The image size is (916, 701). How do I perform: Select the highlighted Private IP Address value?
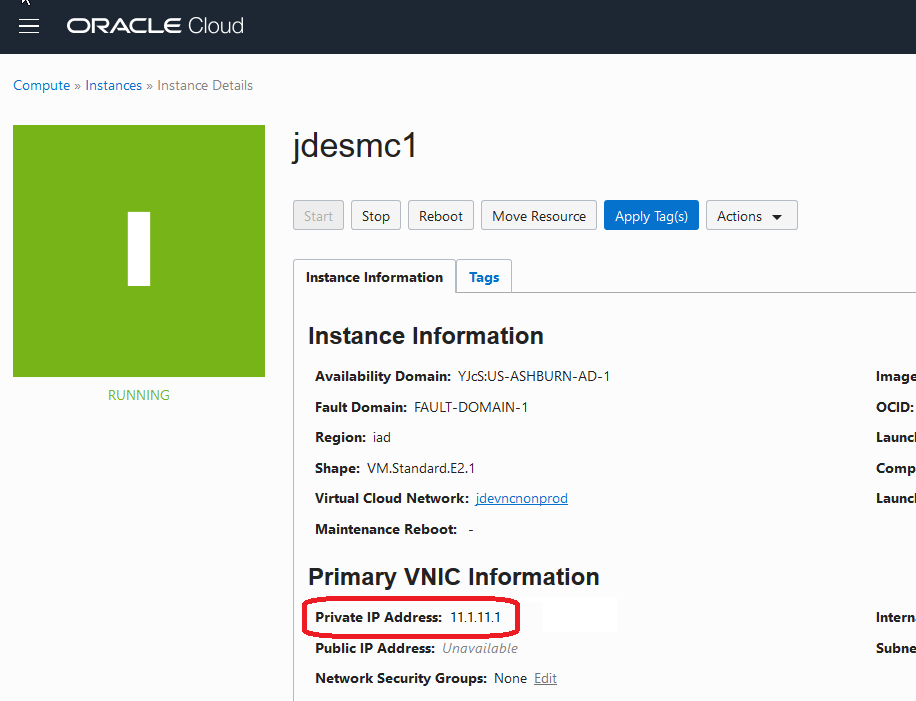(473, 617)
